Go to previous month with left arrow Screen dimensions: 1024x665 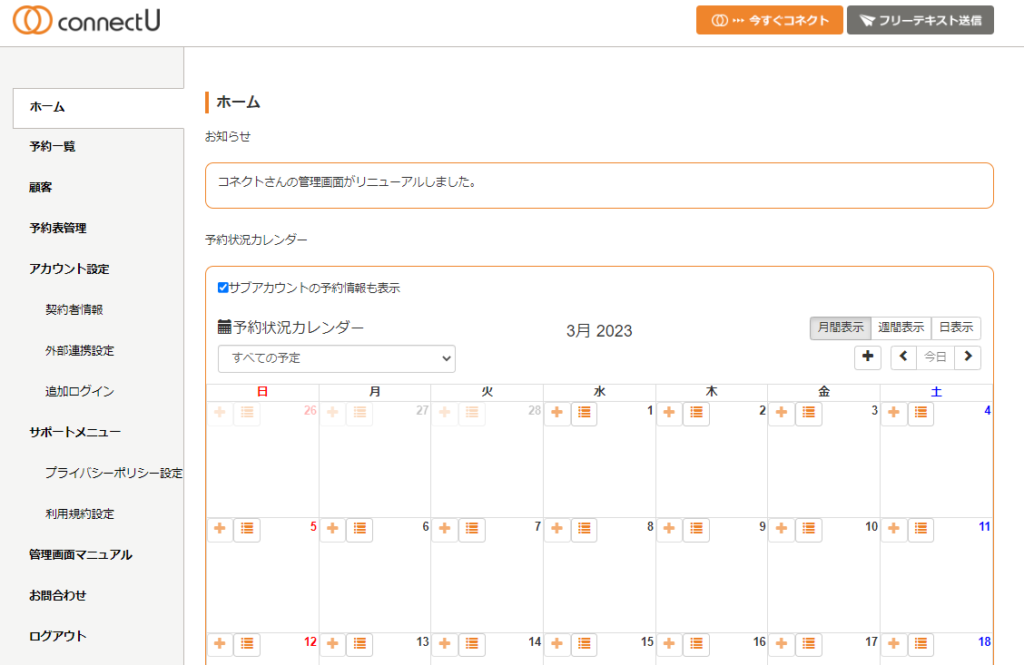904,357
